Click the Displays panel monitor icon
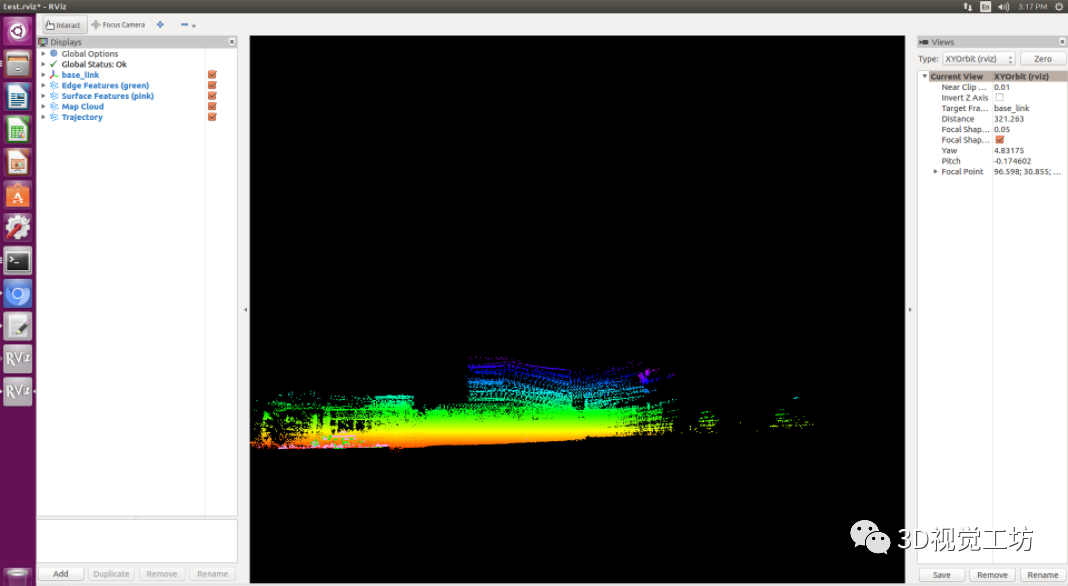The width and height of the screenshot is (1068, 586). (43, 42)
